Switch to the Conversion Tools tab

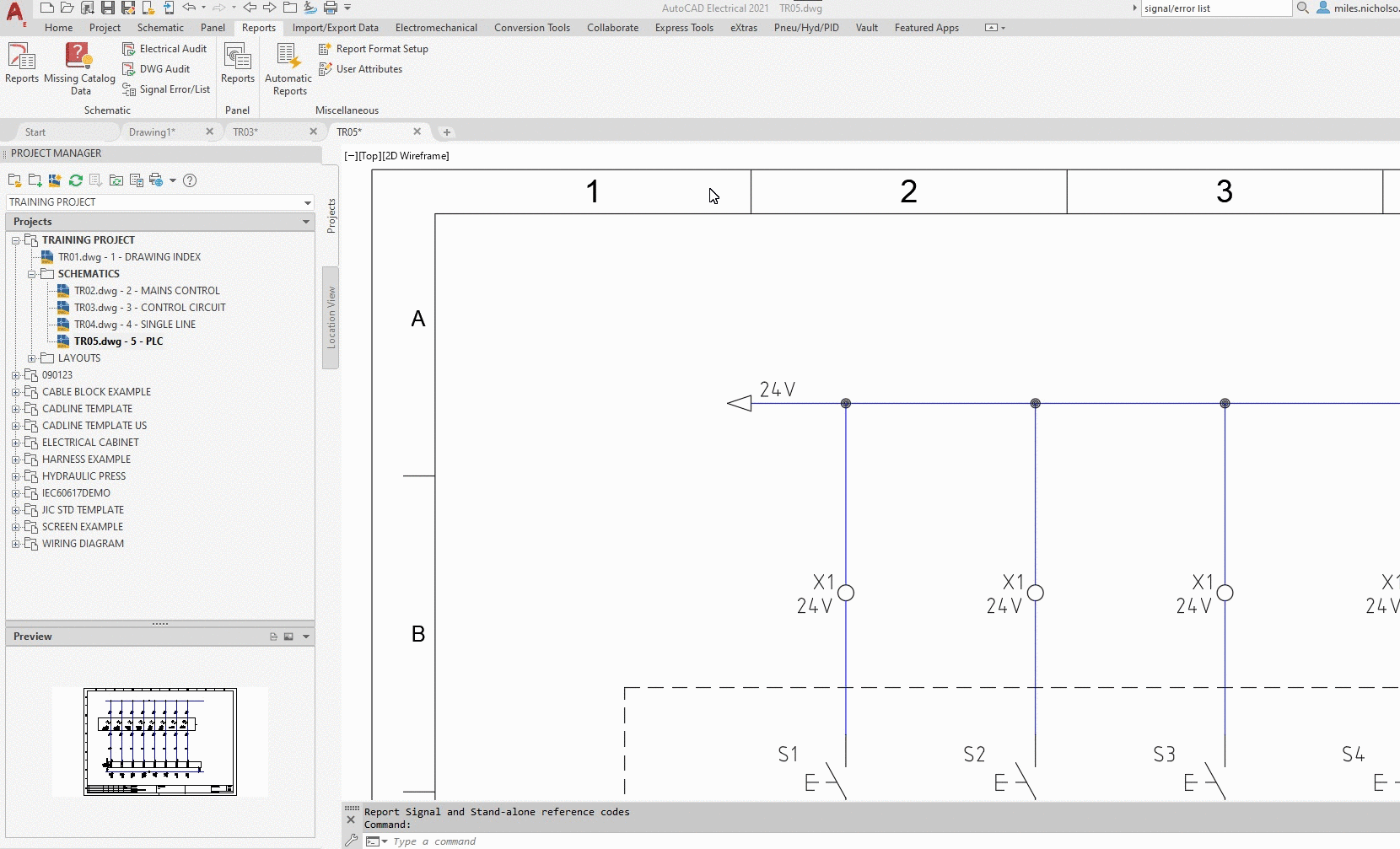click(x=532, y=28)
